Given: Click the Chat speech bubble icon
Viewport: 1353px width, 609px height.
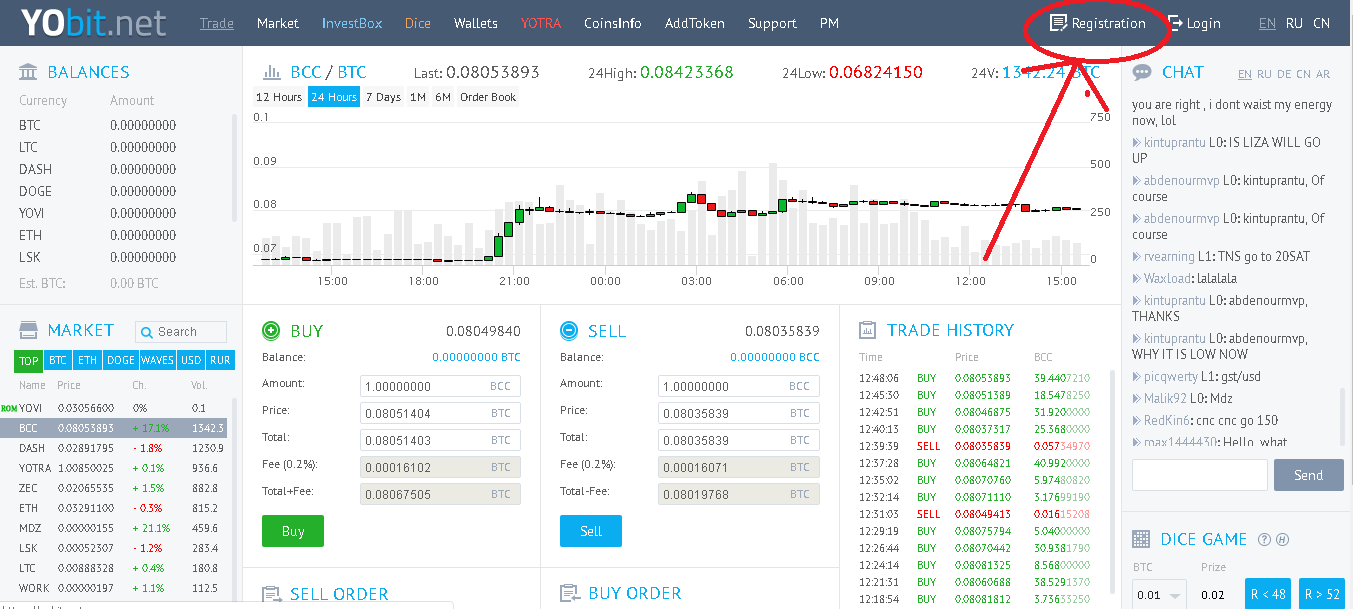Looking at the screenshot, I should pyautogui.click(x=1142, y=72).
